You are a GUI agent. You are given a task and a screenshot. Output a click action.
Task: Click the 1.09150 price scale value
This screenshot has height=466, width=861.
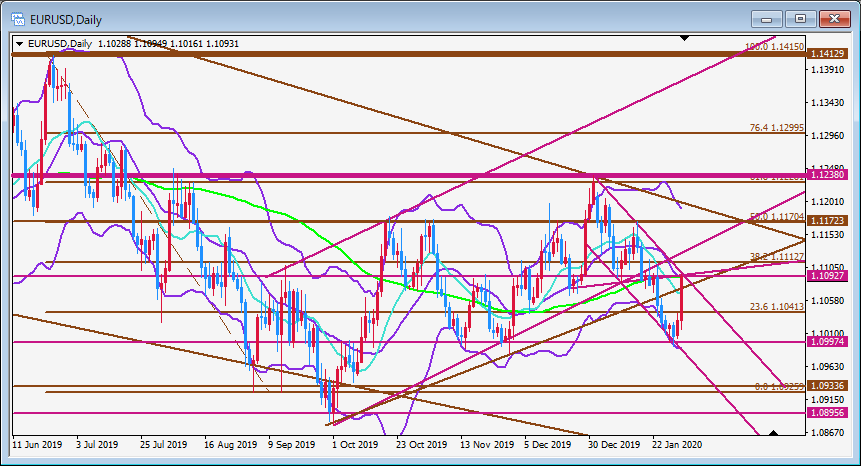tap(828, 399)
